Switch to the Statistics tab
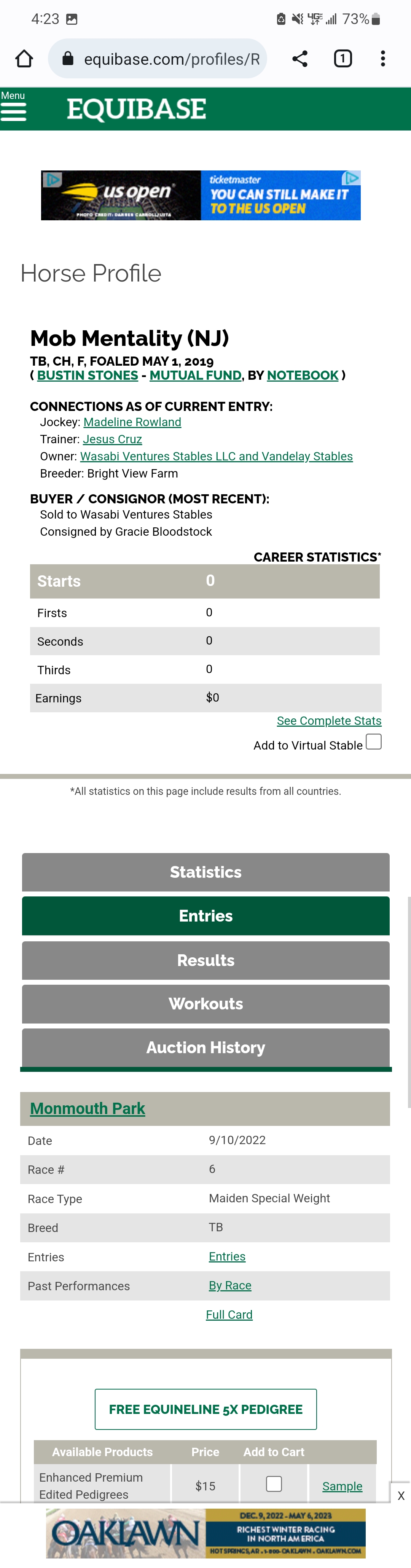 [x=206, y=872]
